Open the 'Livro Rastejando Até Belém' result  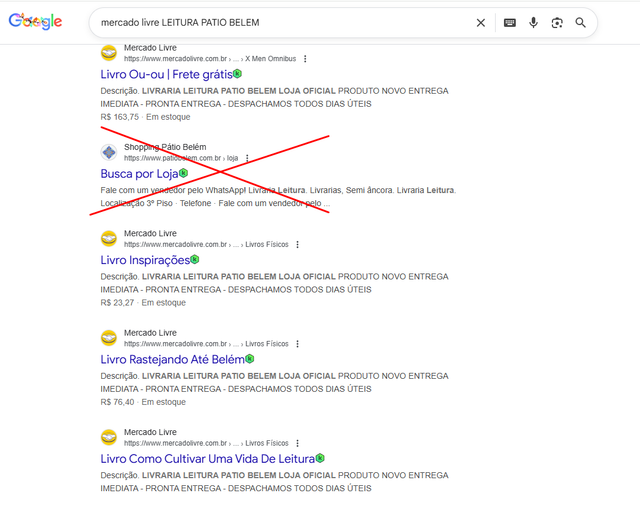tap(173, 359)
